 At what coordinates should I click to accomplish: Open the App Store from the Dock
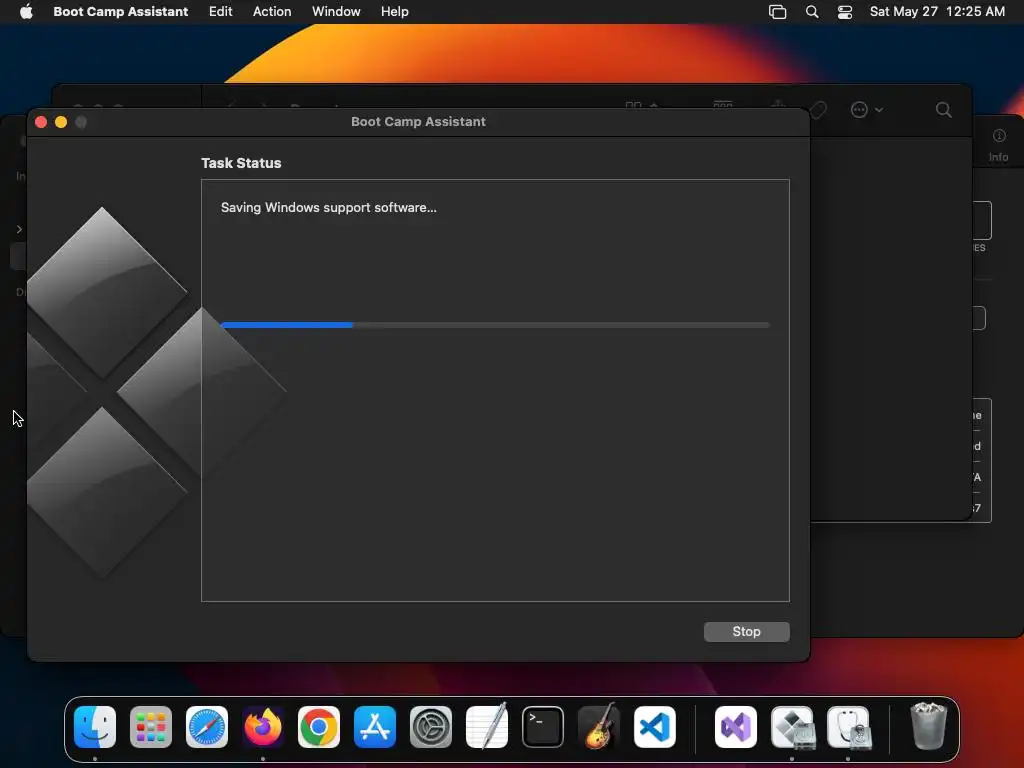375,727
